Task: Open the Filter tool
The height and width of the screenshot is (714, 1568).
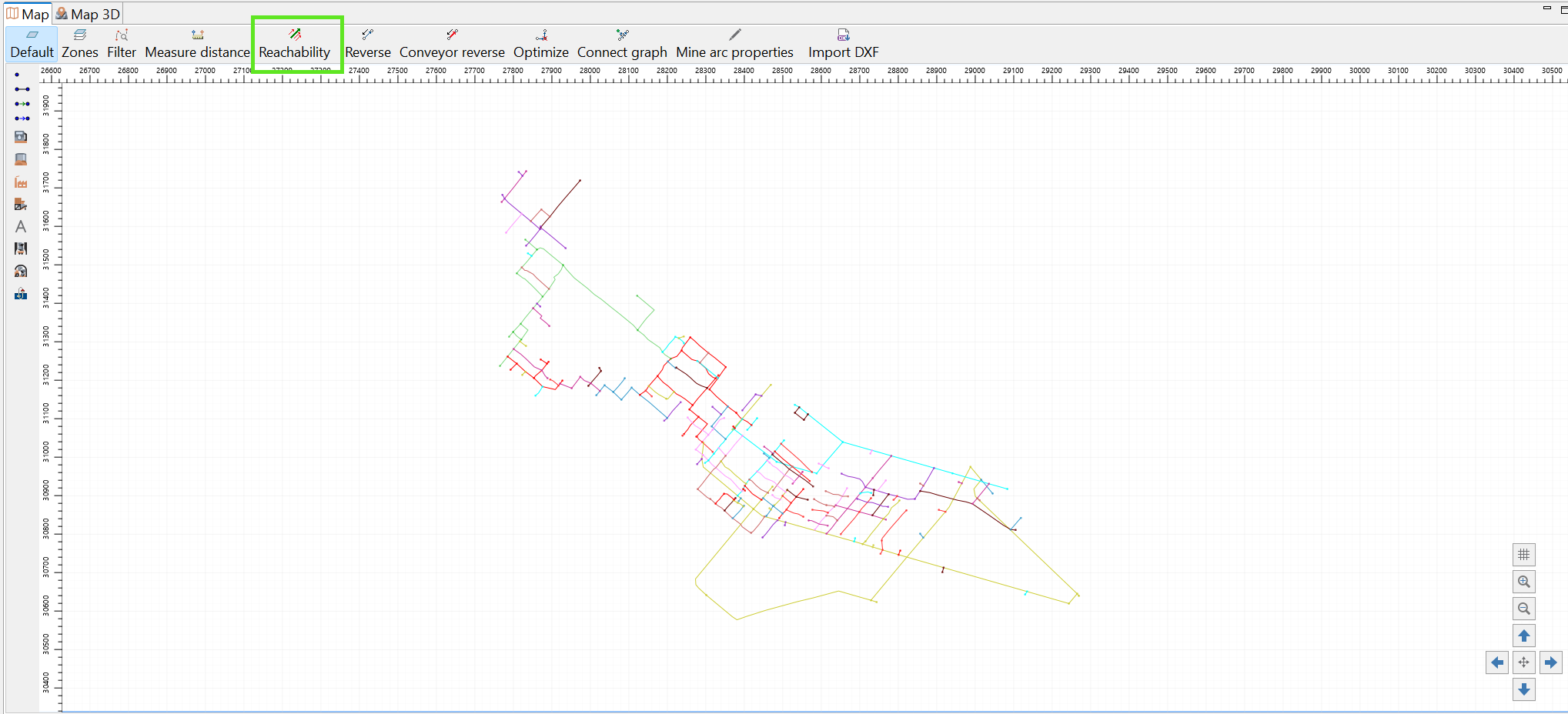Action: (122, 44)
